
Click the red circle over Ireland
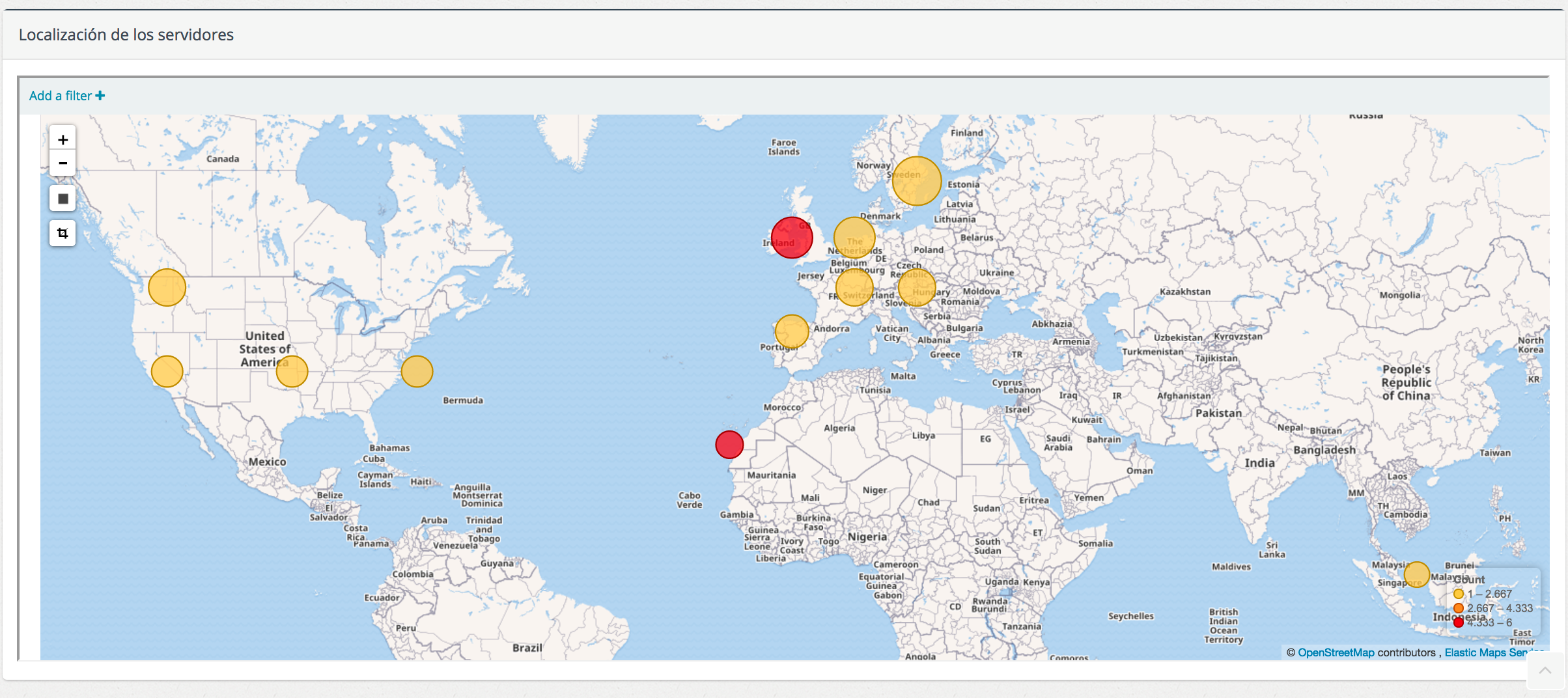791,238
